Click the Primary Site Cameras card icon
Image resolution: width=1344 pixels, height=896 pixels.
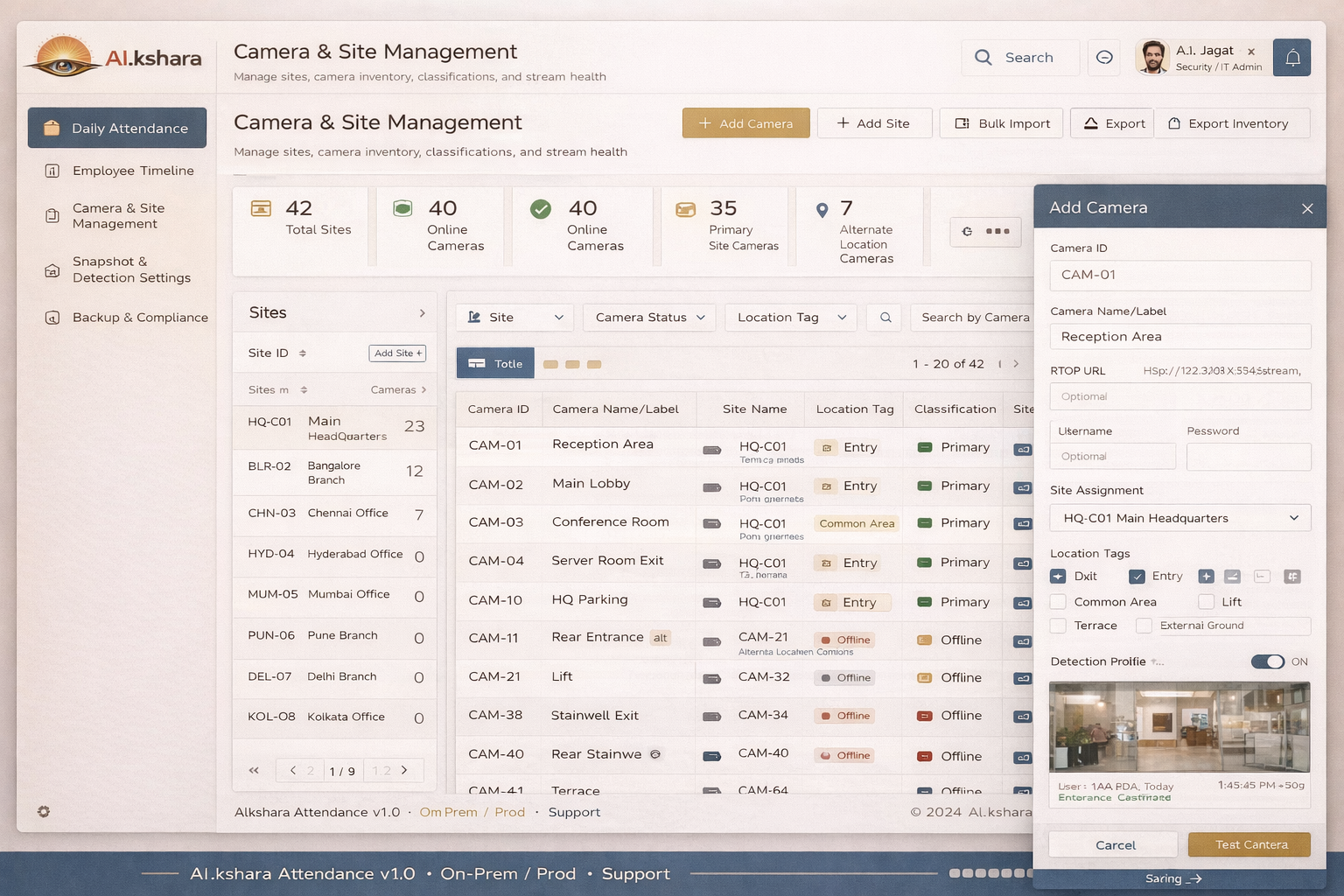click(x=686, y=209)
